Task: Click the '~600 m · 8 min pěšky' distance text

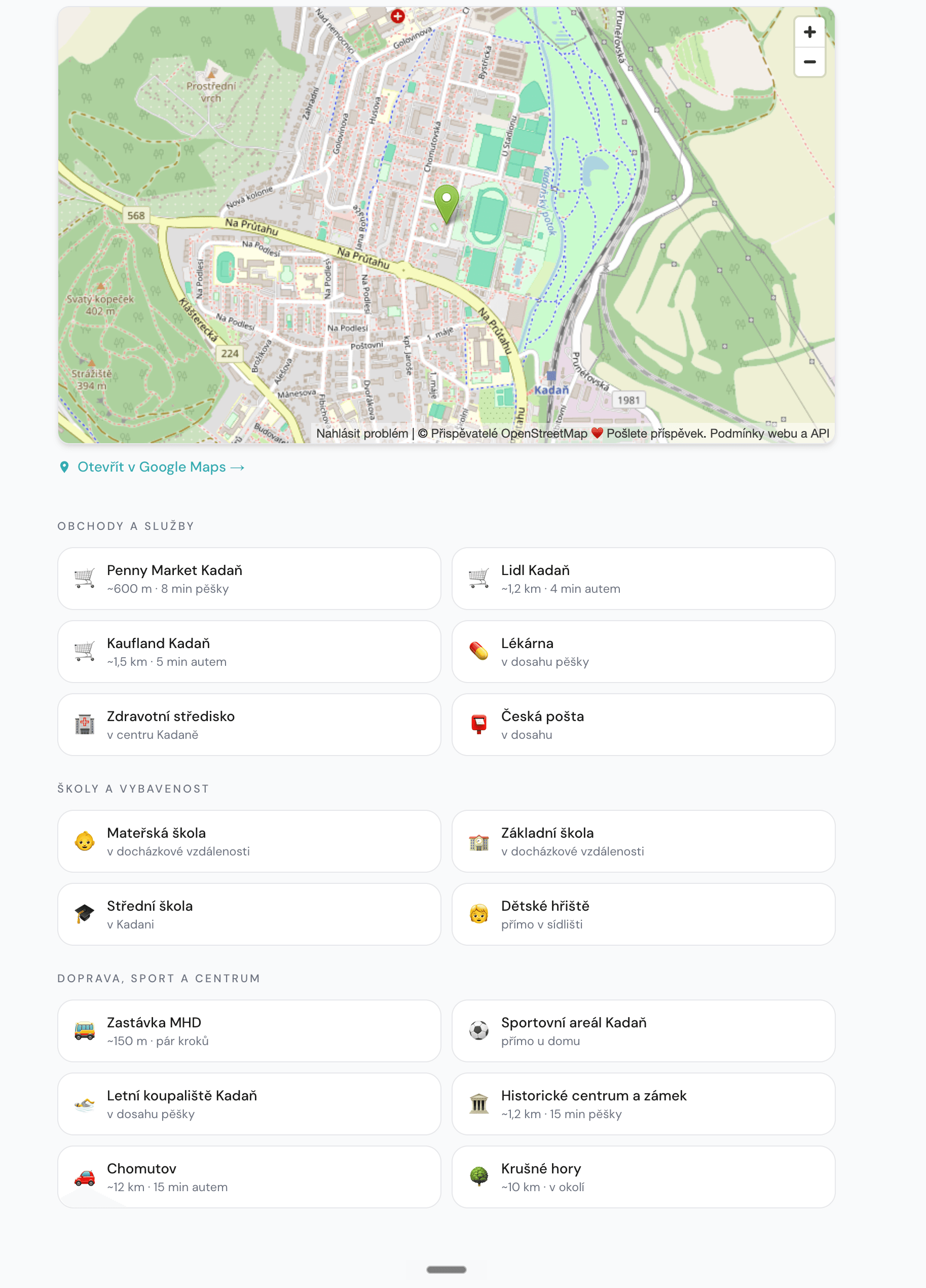Action: tap(167, 589)
